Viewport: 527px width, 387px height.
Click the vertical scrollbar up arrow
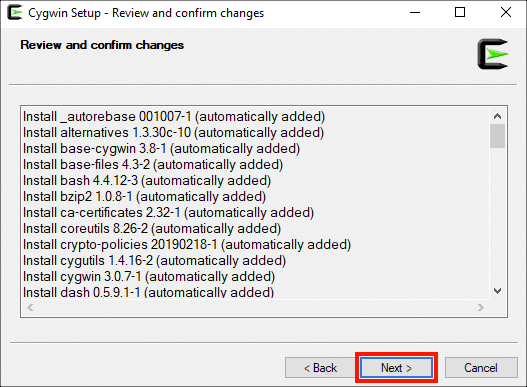(497, 116)
